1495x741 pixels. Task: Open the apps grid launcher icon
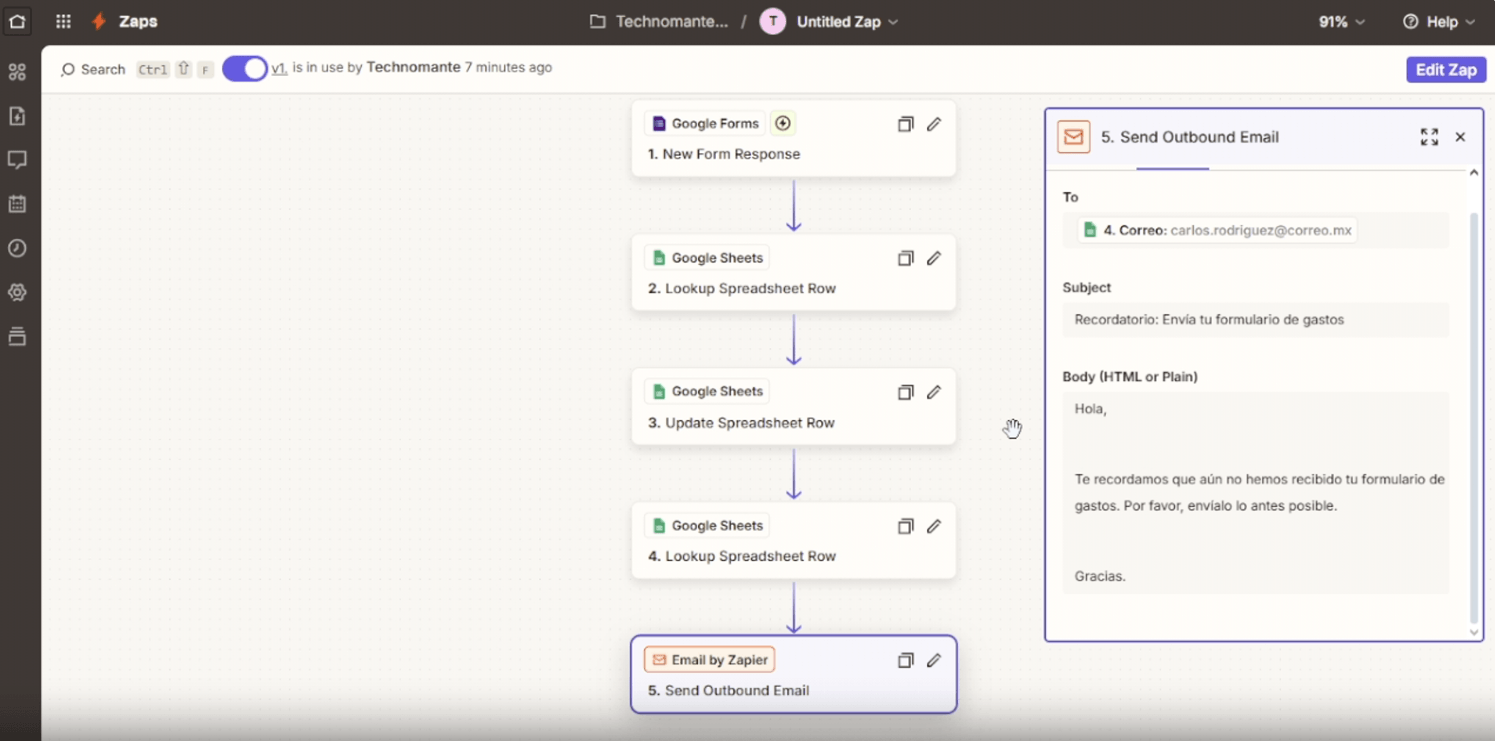point(63,21)
